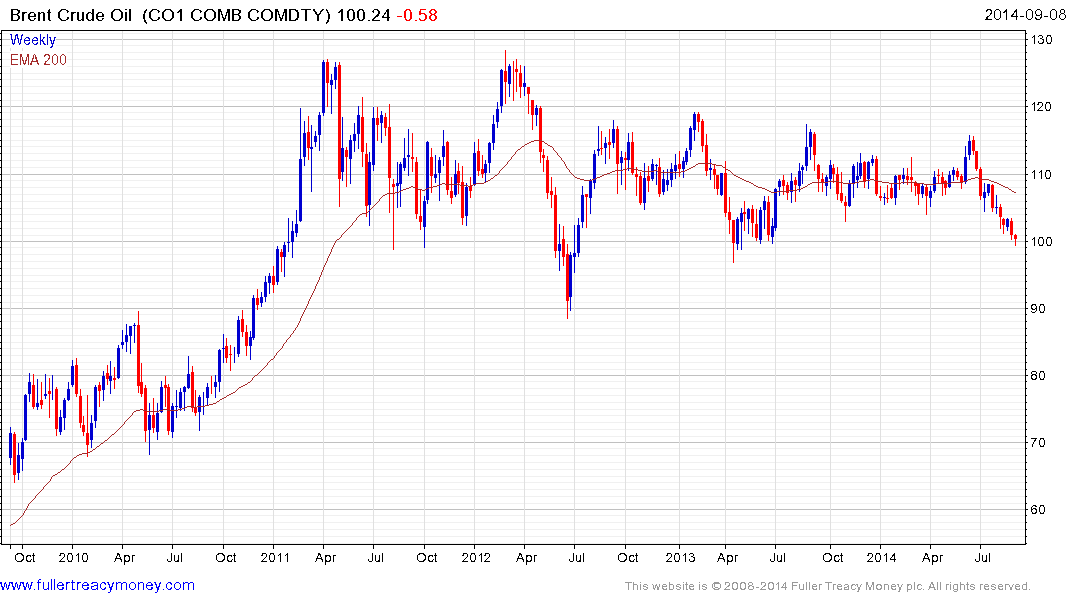Click the 100 price axis label
This screenshot has width=1075, height=600.
point(1041,241)
